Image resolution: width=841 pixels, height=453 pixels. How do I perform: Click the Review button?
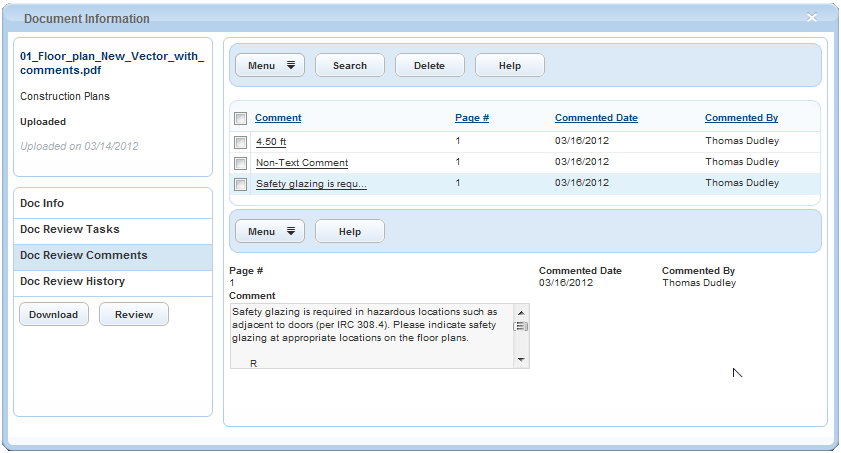[134, 315]
